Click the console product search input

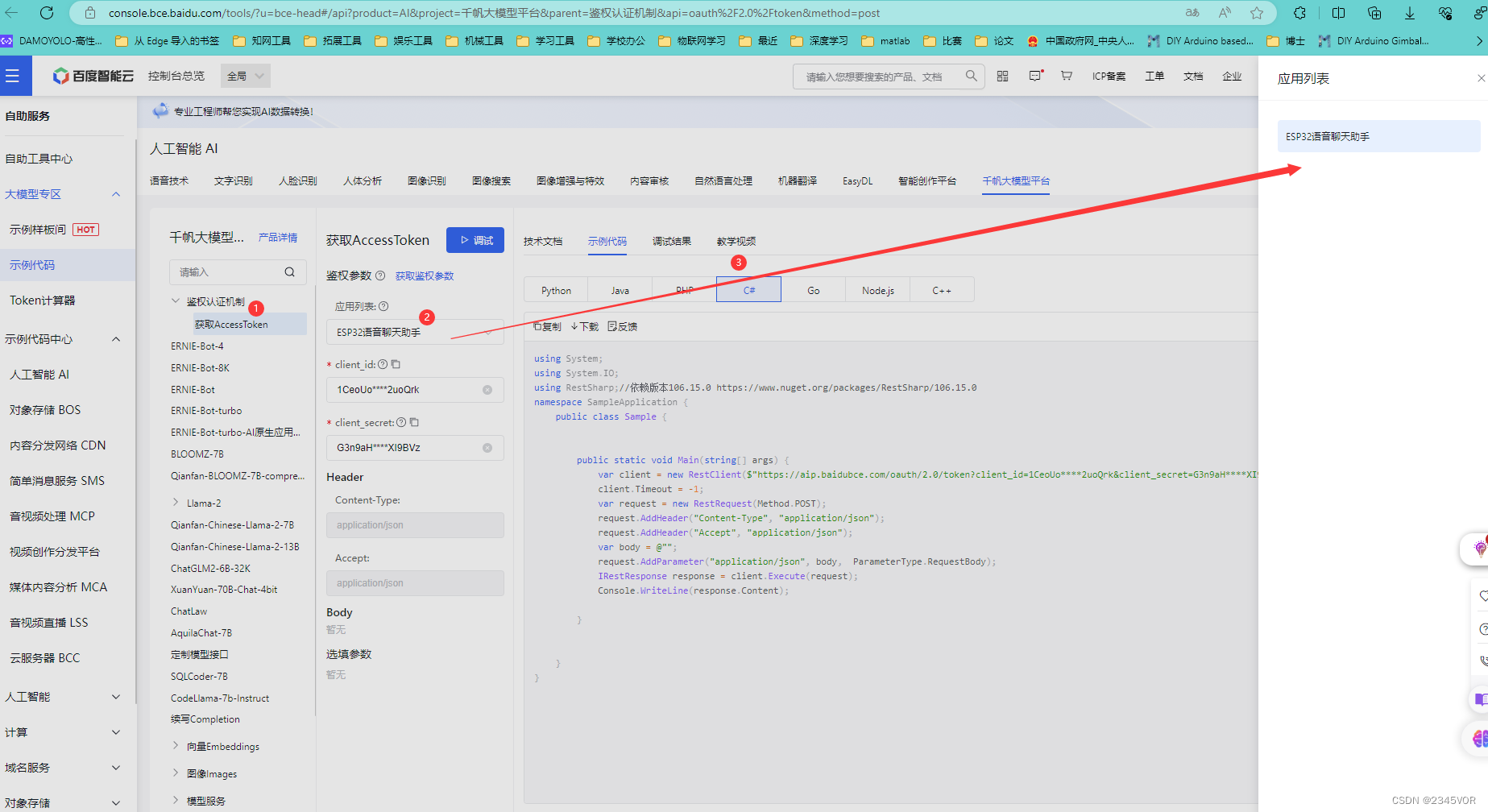click(x=880, y=77)
